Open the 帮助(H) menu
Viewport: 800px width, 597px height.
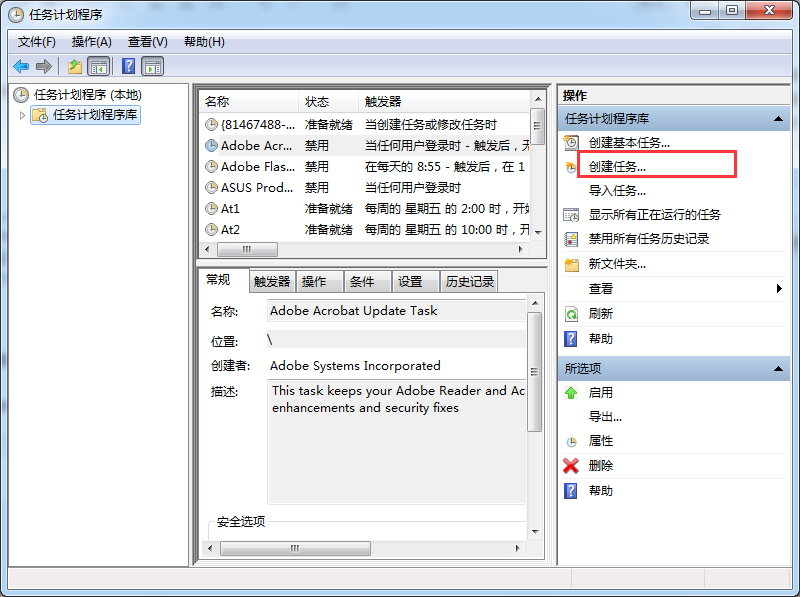click(204, 42)
